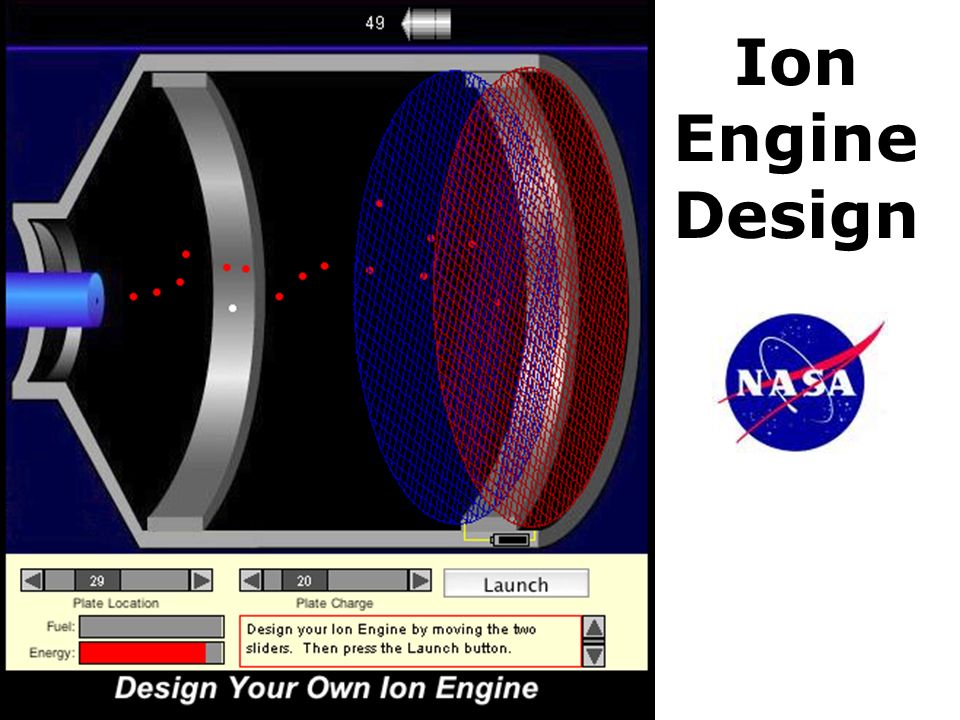Click the 'Energy:' label
This screenshot has width=960, height=720.
click(52, 653)
